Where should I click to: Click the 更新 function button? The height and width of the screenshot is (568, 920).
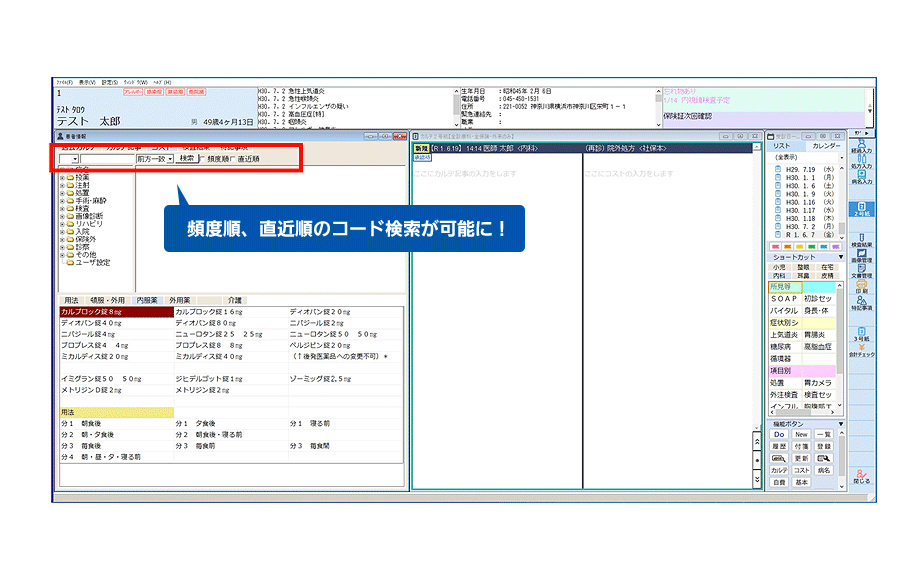tap(801, 458)
